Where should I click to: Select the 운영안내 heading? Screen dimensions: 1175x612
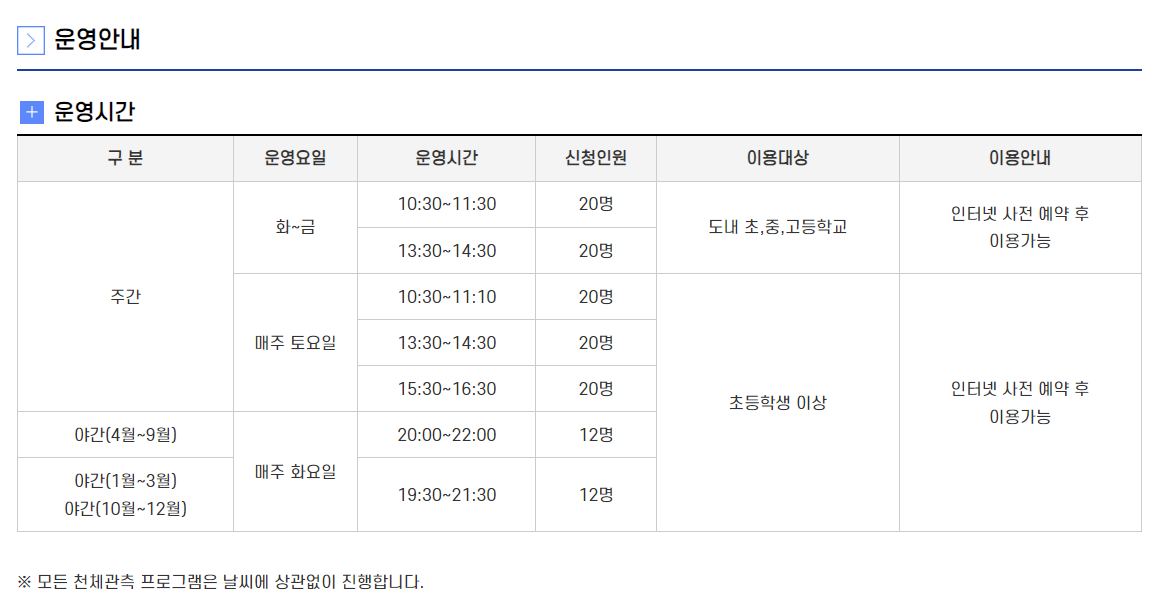click(x=97, y=39)
